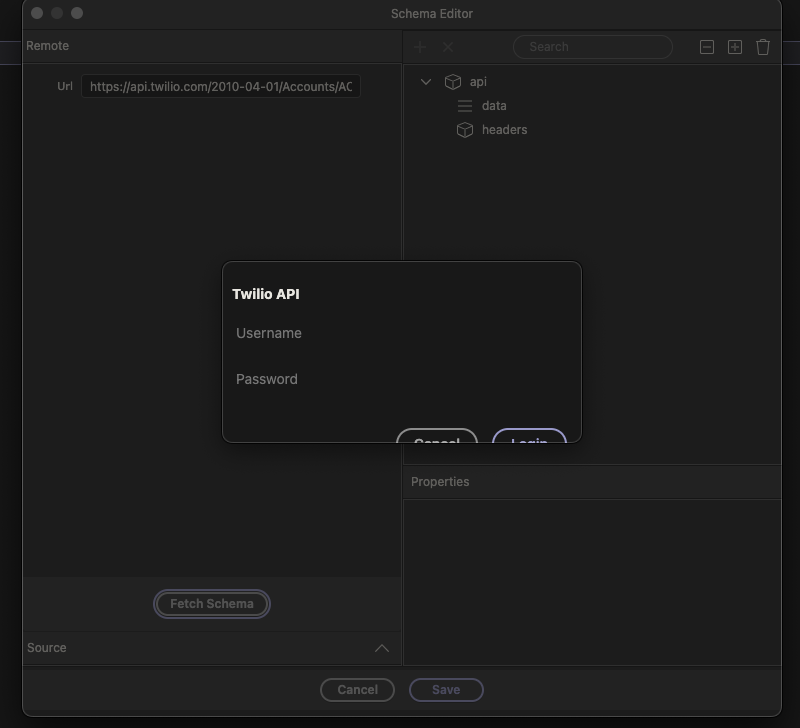Viewport: 800px width, 728px height.
Task: Cancel the Twilio API login dialog
Action: 437,437
